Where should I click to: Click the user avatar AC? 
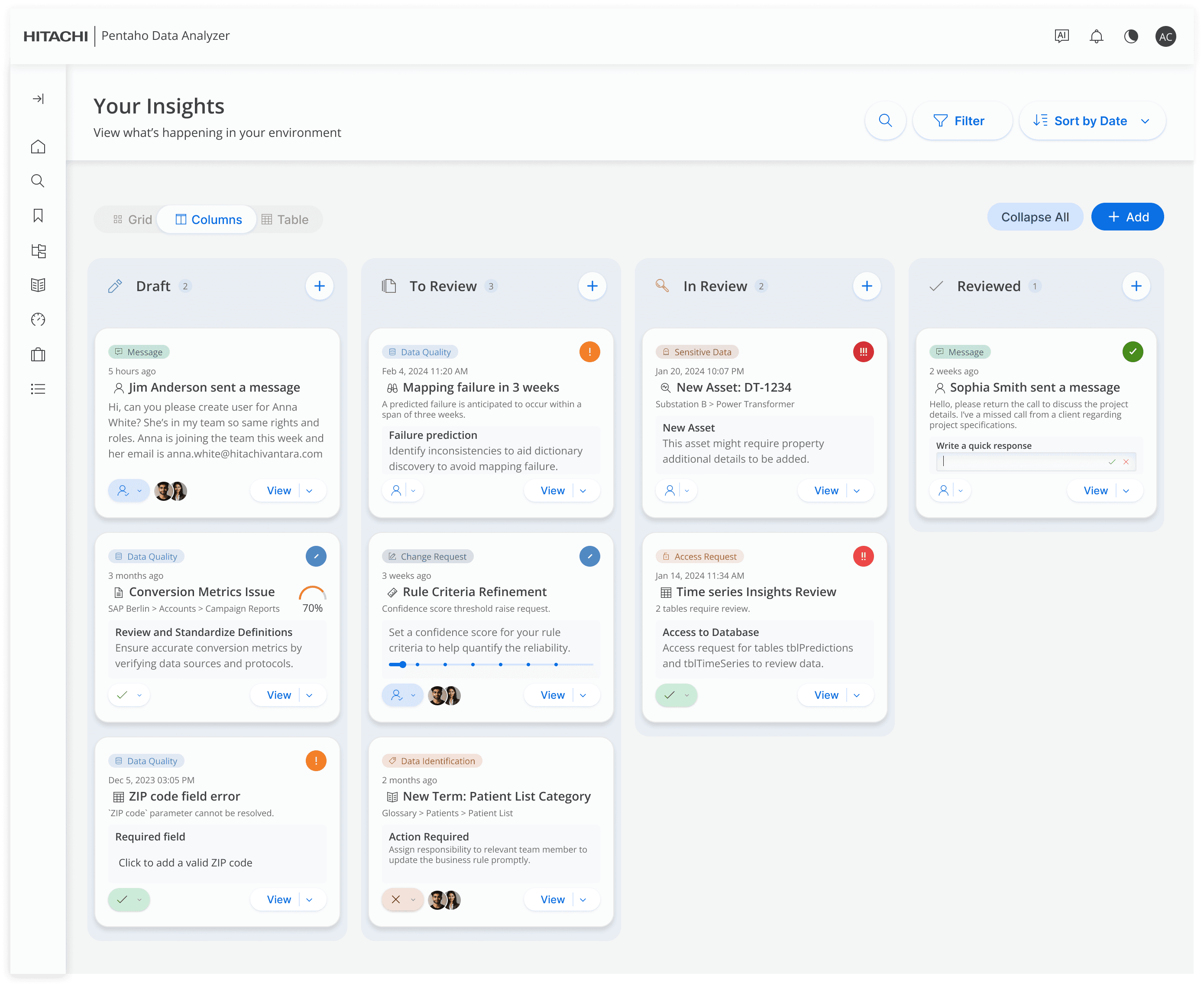coord(1165,36)
